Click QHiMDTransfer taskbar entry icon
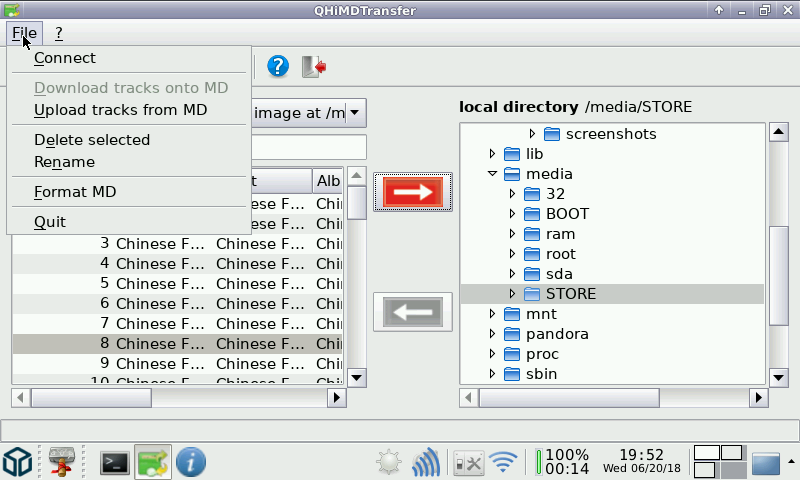 pos(153,462)
